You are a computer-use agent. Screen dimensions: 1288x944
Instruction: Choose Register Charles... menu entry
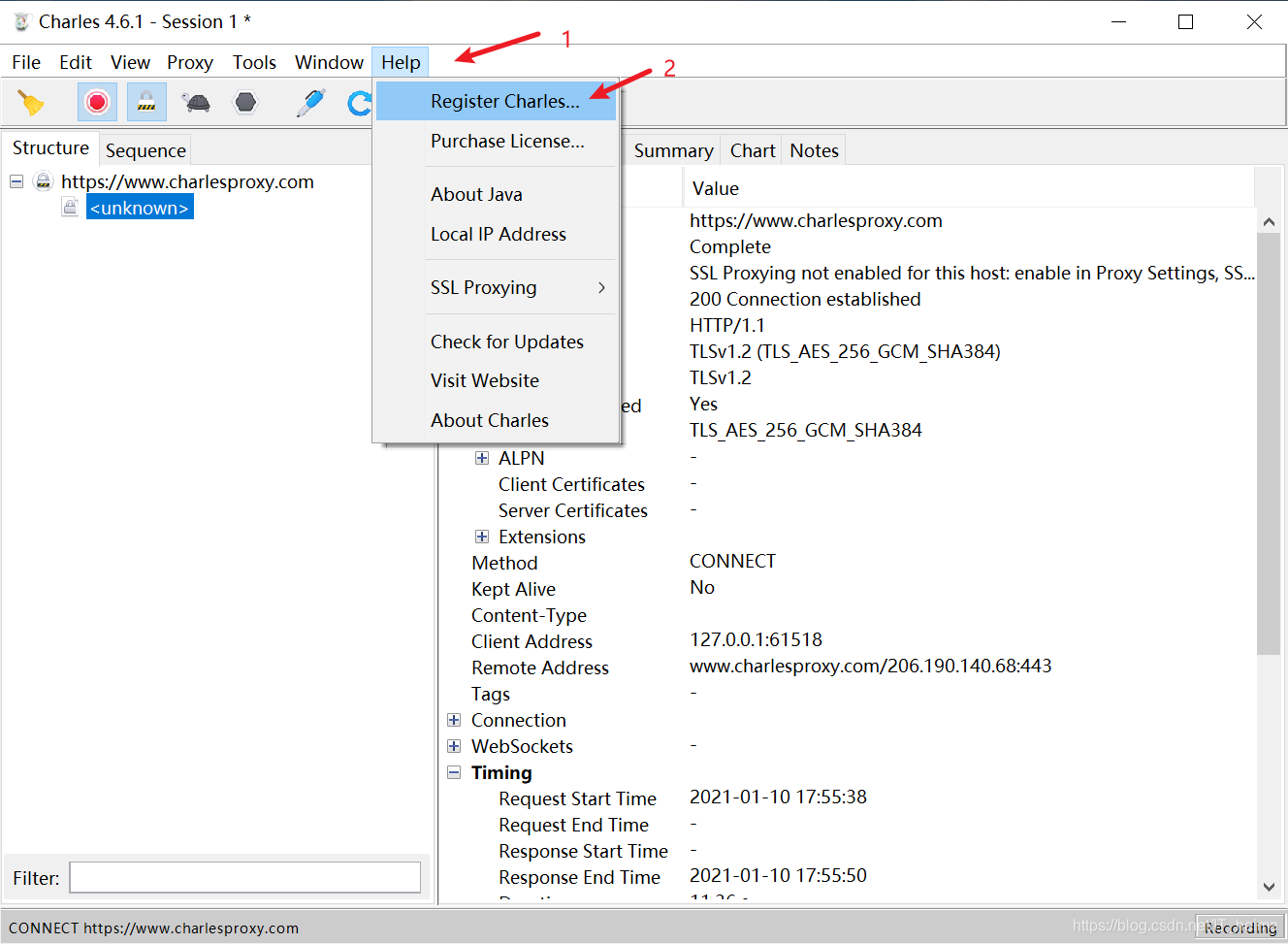(x=496, y=101)
